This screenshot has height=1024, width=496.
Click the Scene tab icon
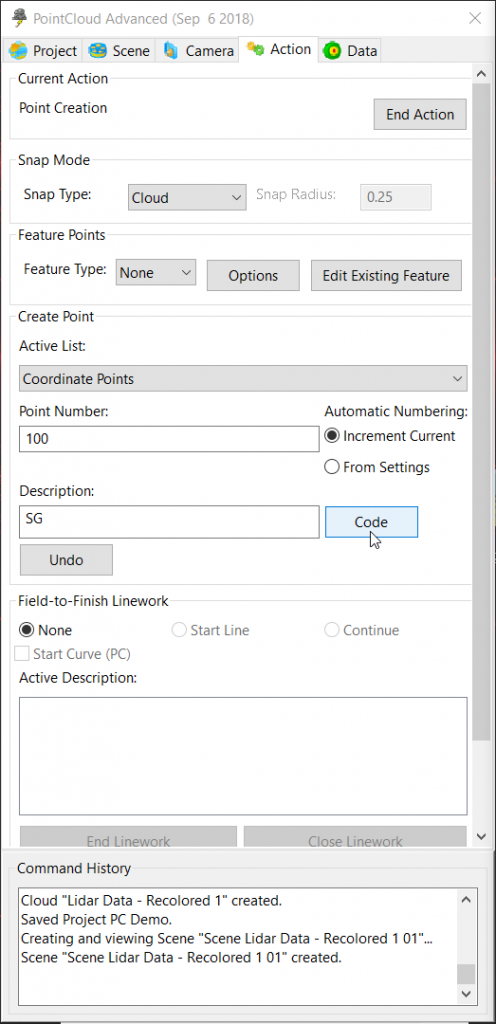(99, 50)
